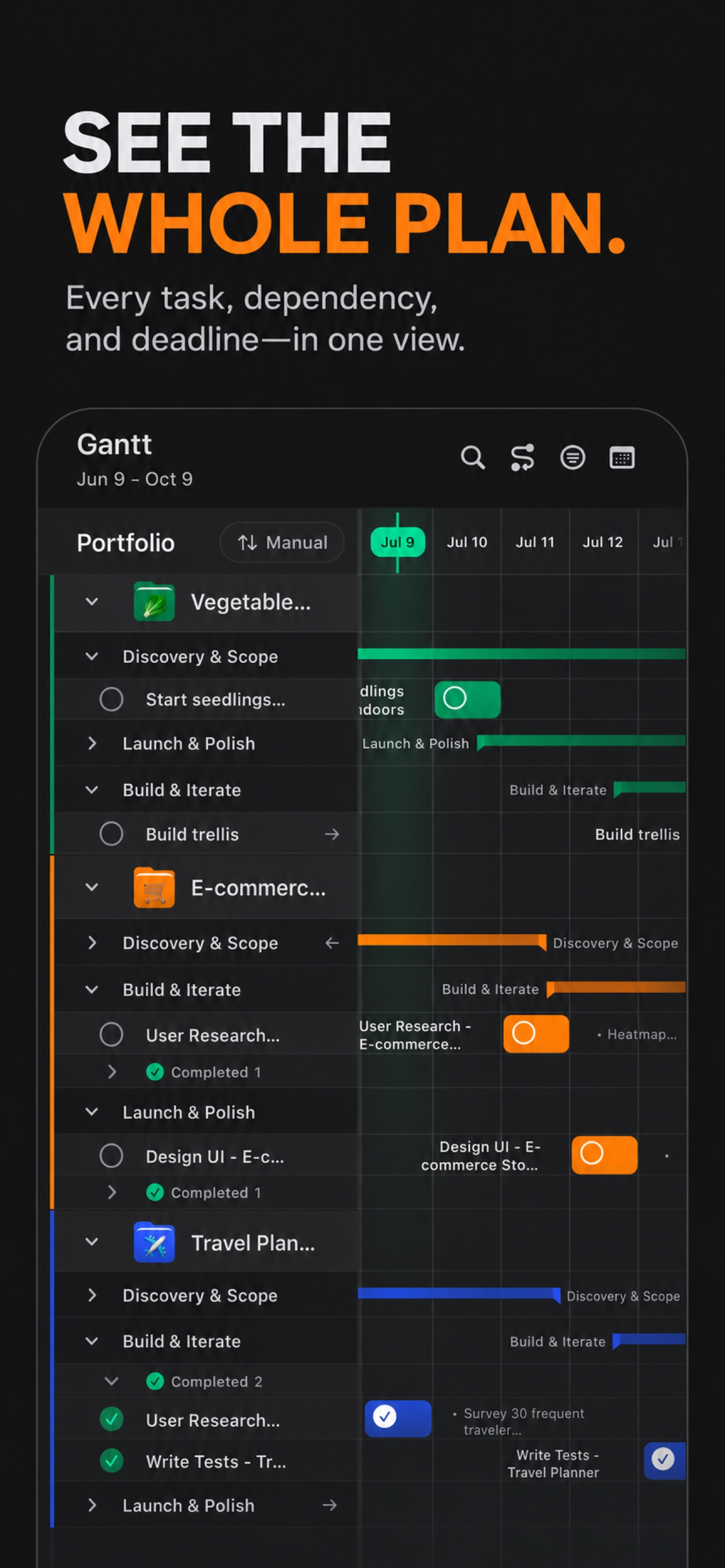
Task: Click Jun 9 – Oct 9 date range
Action: [134, 479]
